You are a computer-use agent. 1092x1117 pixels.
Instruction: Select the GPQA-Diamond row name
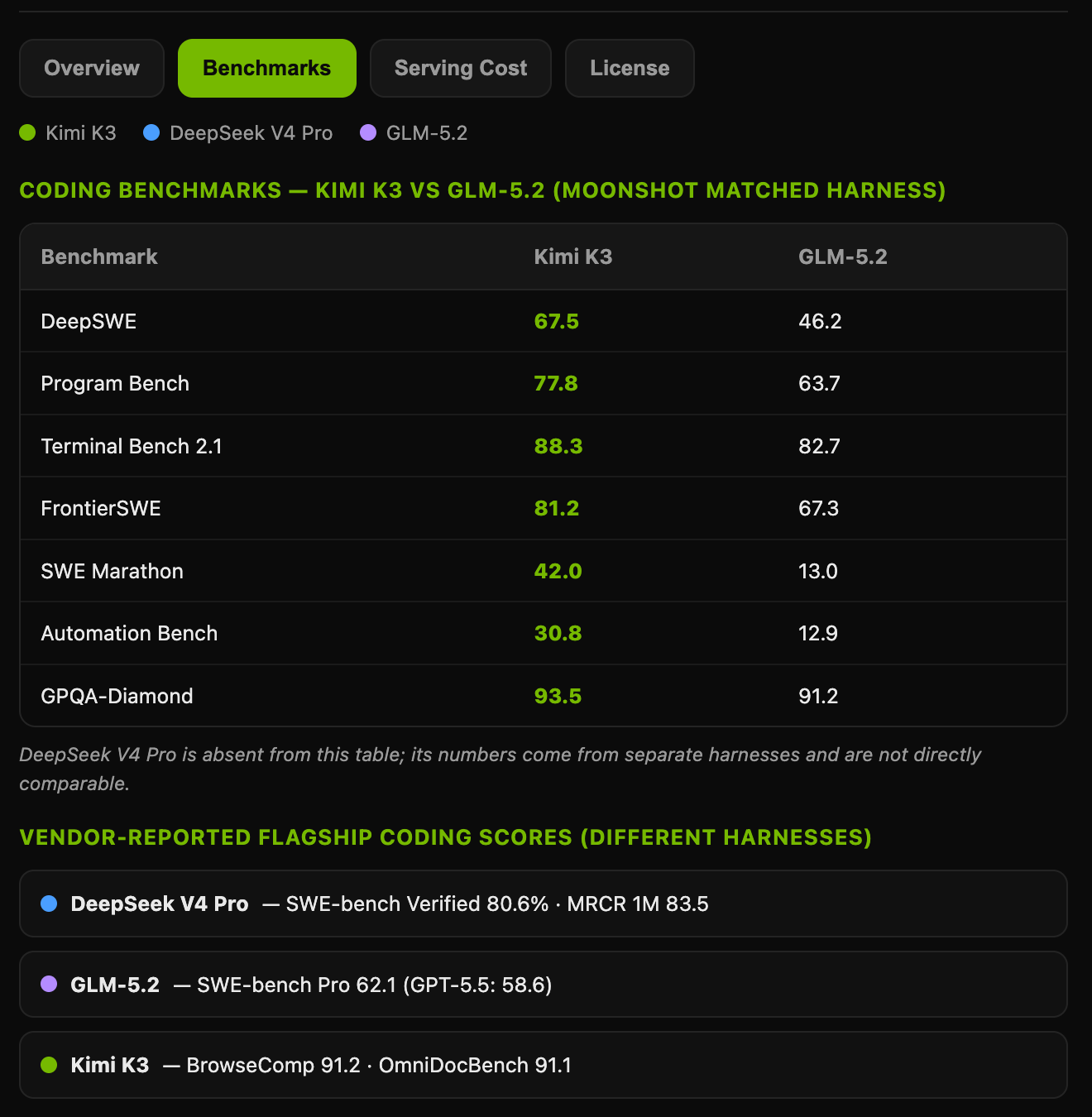(117, 696)
